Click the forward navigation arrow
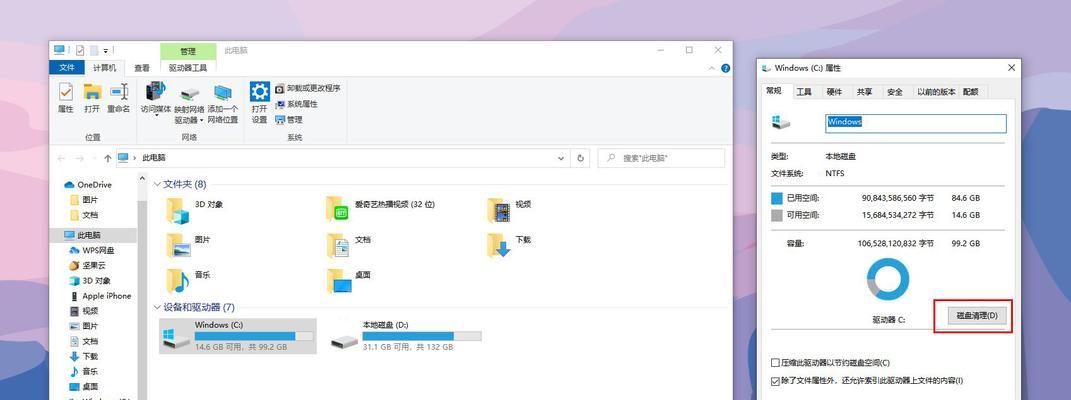 [79, 158]
